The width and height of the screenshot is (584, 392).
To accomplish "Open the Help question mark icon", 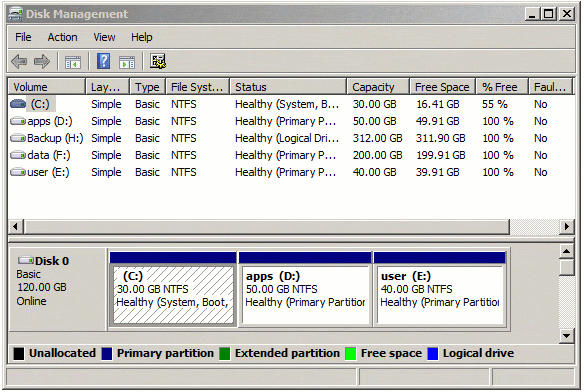I will point(104,61).
